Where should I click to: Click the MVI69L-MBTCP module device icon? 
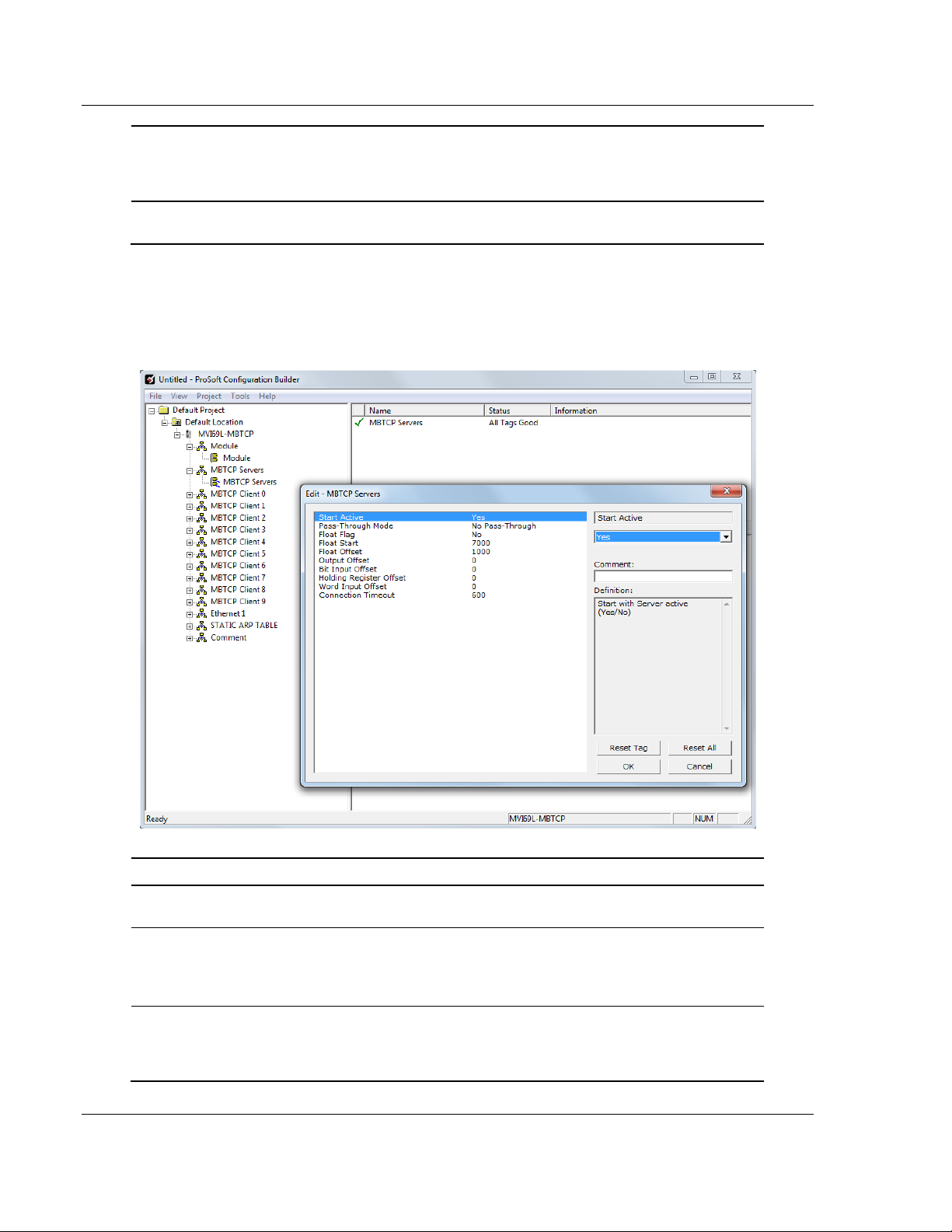pos(189,434)
